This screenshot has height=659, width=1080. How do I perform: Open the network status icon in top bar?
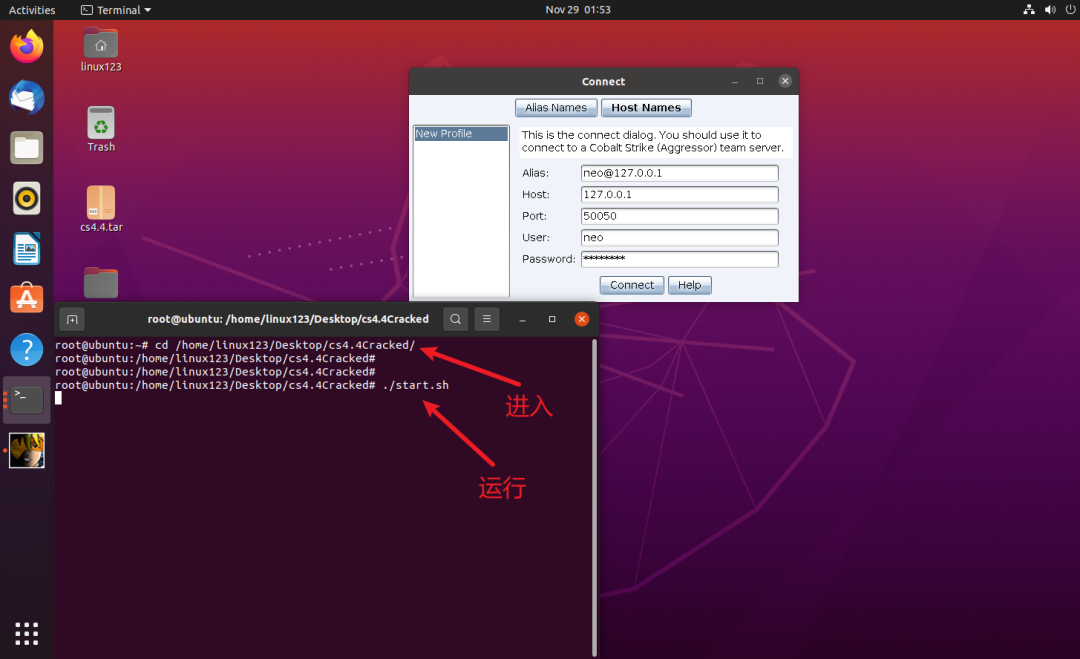tap(1029, 10)
